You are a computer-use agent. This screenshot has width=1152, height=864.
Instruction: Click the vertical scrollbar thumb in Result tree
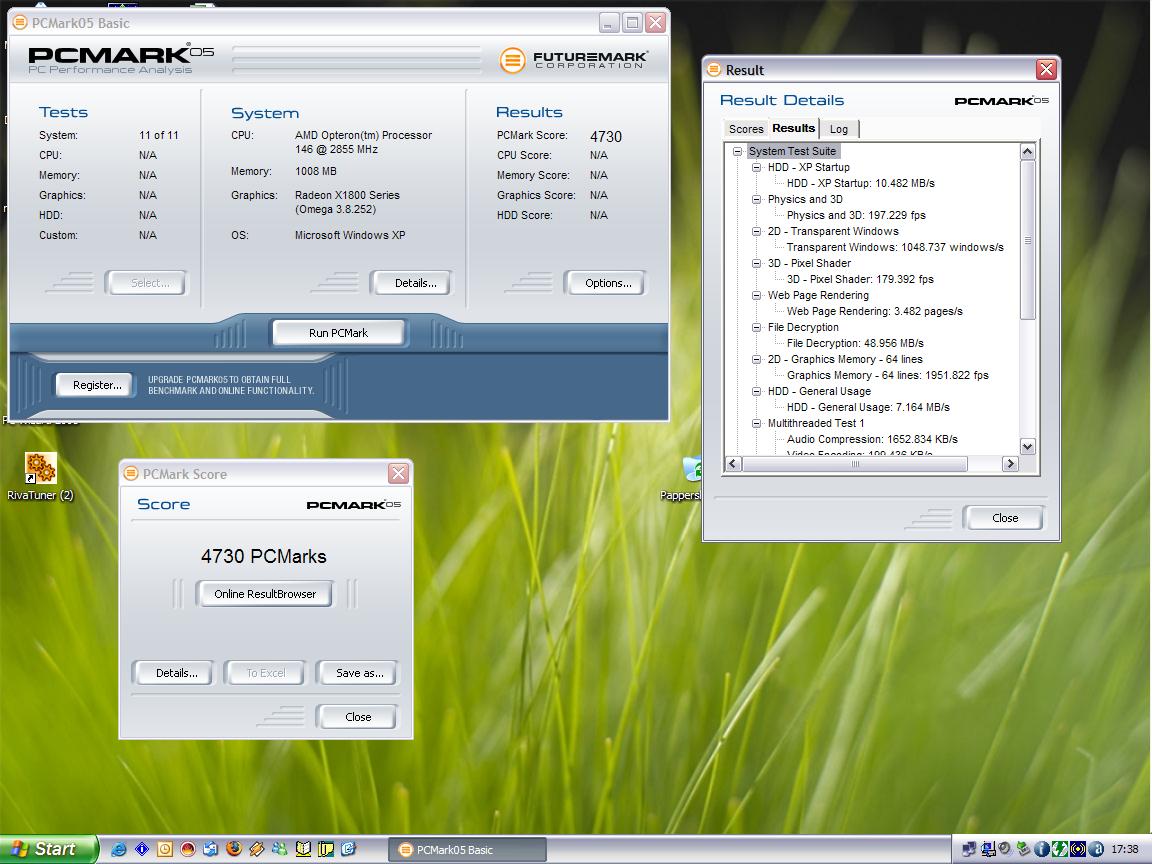coord(1028,240)
